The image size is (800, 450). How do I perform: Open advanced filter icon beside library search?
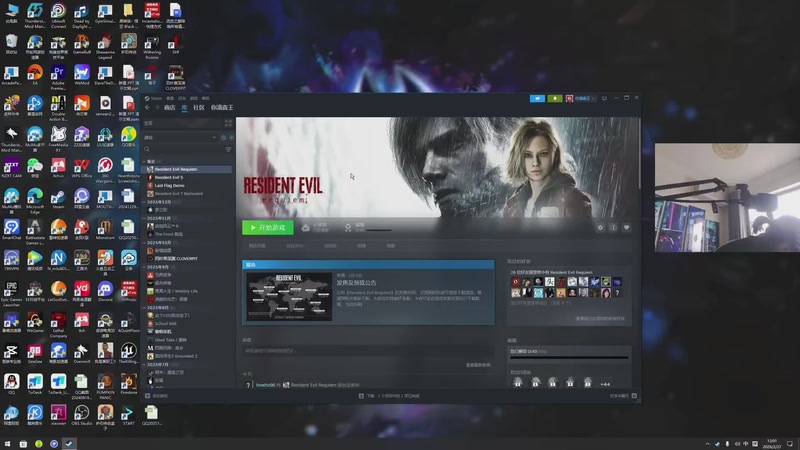click(228, 149)
